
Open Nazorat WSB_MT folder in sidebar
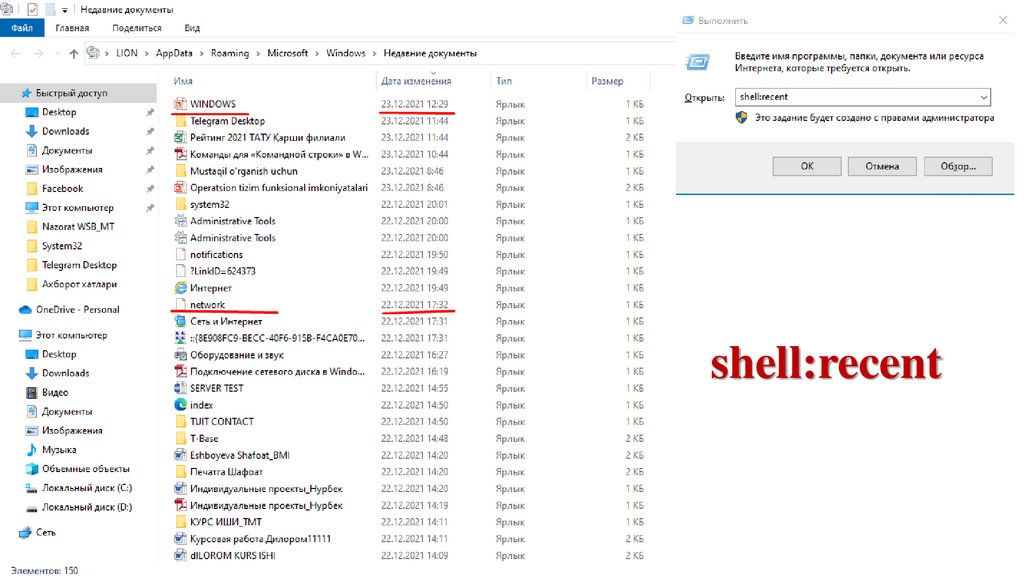78,227
